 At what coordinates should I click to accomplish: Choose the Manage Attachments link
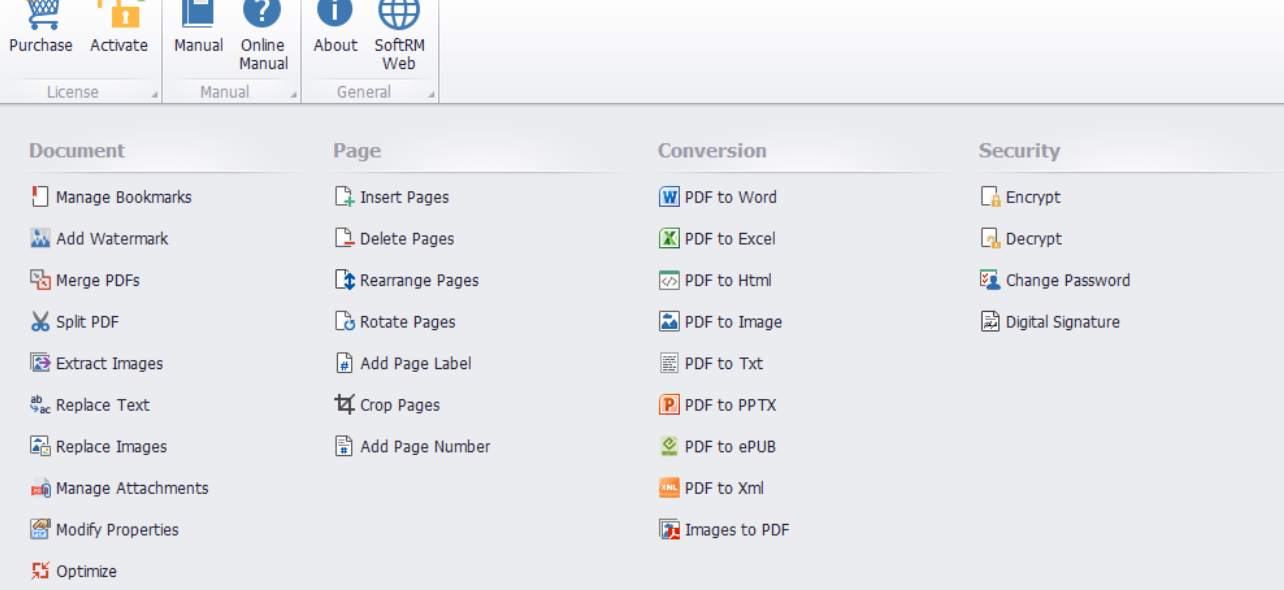(x=133, y=488)
